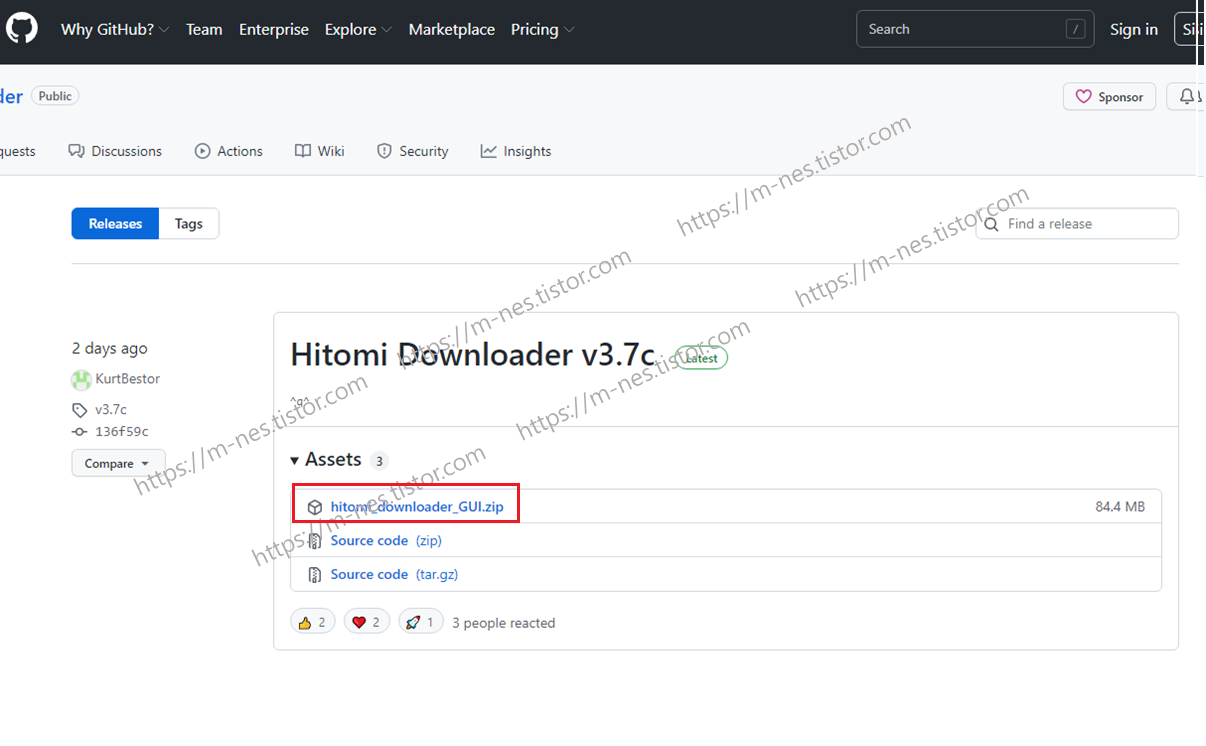Open the Compare dropdown

tap(118, 463)
